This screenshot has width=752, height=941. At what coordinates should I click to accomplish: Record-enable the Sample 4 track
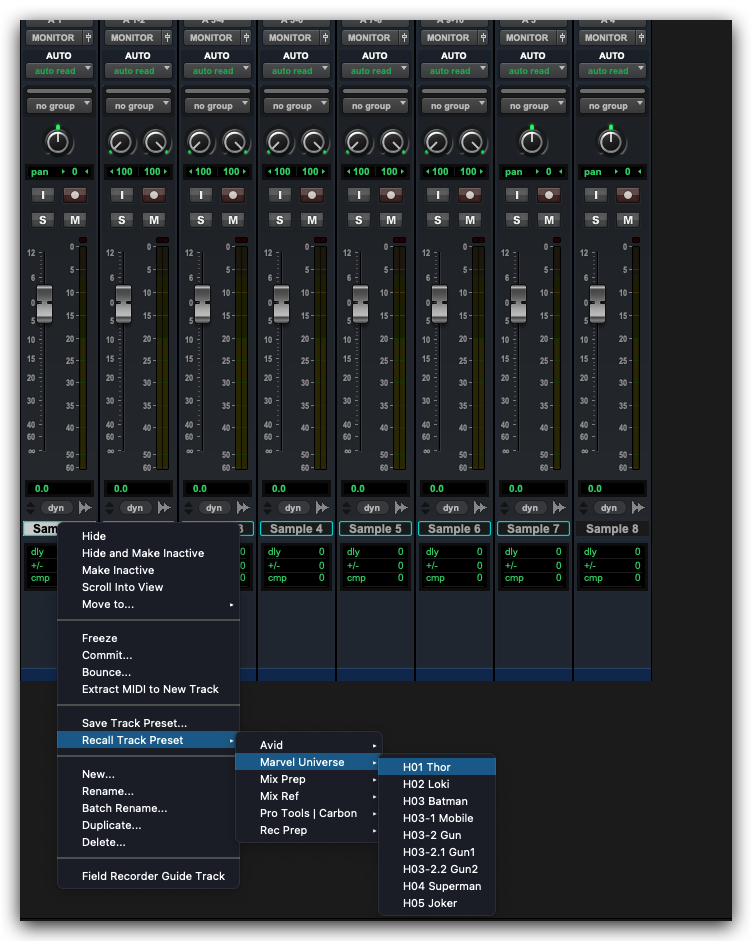pyautogui.click(x=312, y=196)
